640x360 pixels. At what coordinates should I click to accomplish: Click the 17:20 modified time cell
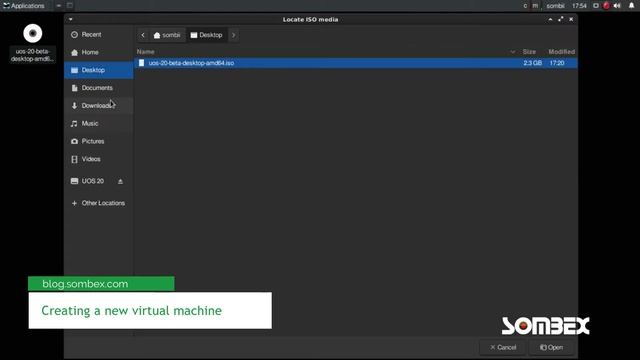(x=557, y=63)
